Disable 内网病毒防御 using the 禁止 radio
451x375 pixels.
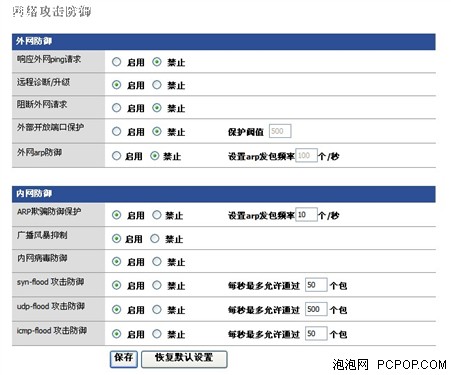pyautogui.click(x=157, y=262)
